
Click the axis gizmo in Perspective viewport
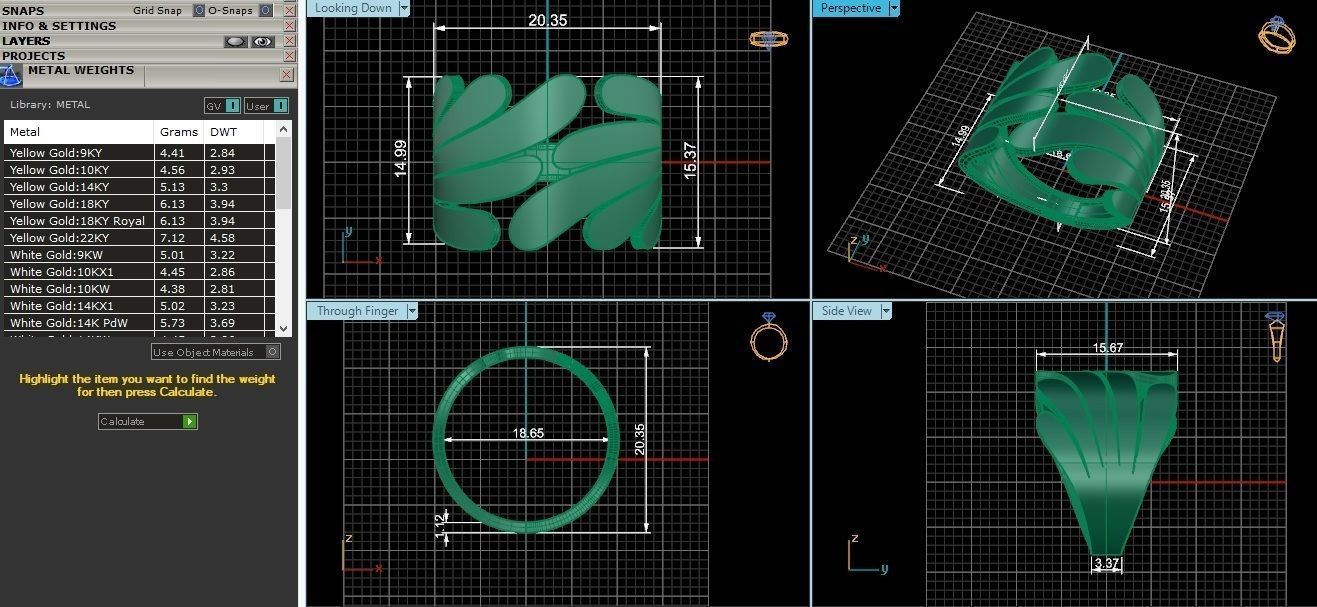[x=866, y=252]
